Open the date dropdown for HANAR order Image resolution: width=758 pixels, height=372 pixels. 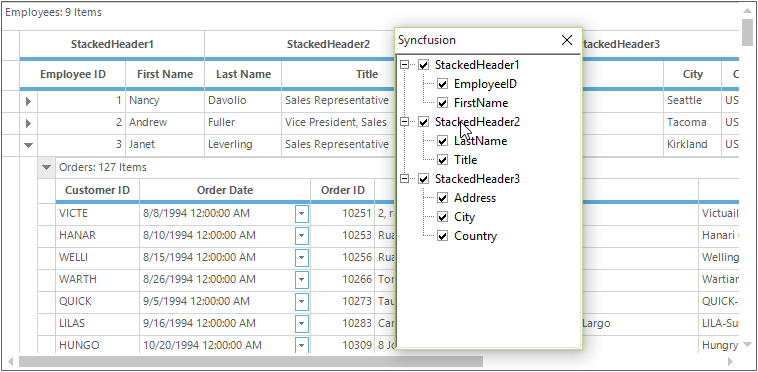302,235
